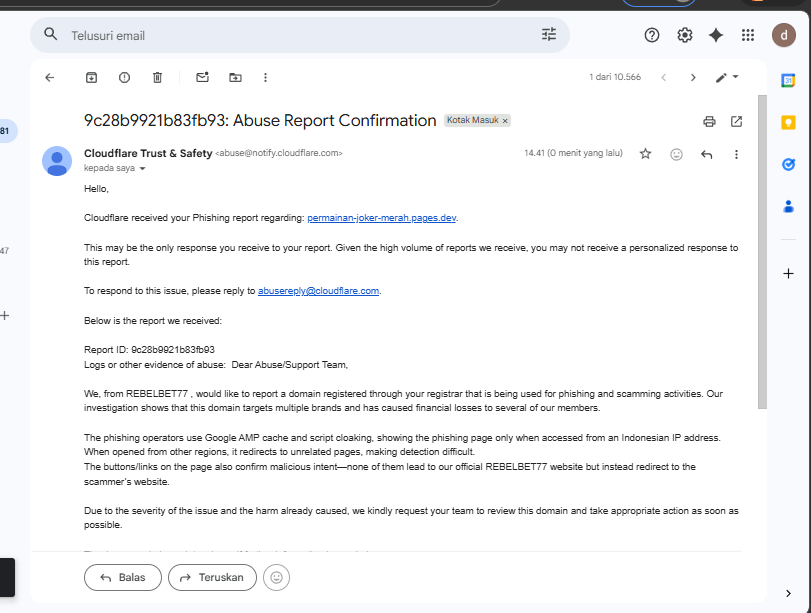Click abusereply@cloudflare.com email link
The width and height of the screenshot is (811, 613).
pos(319,291)
